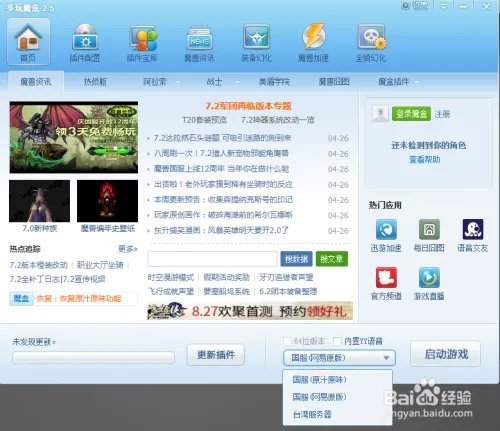
Task: Open T20套装预览 link
Action: (x=204, y=120)
